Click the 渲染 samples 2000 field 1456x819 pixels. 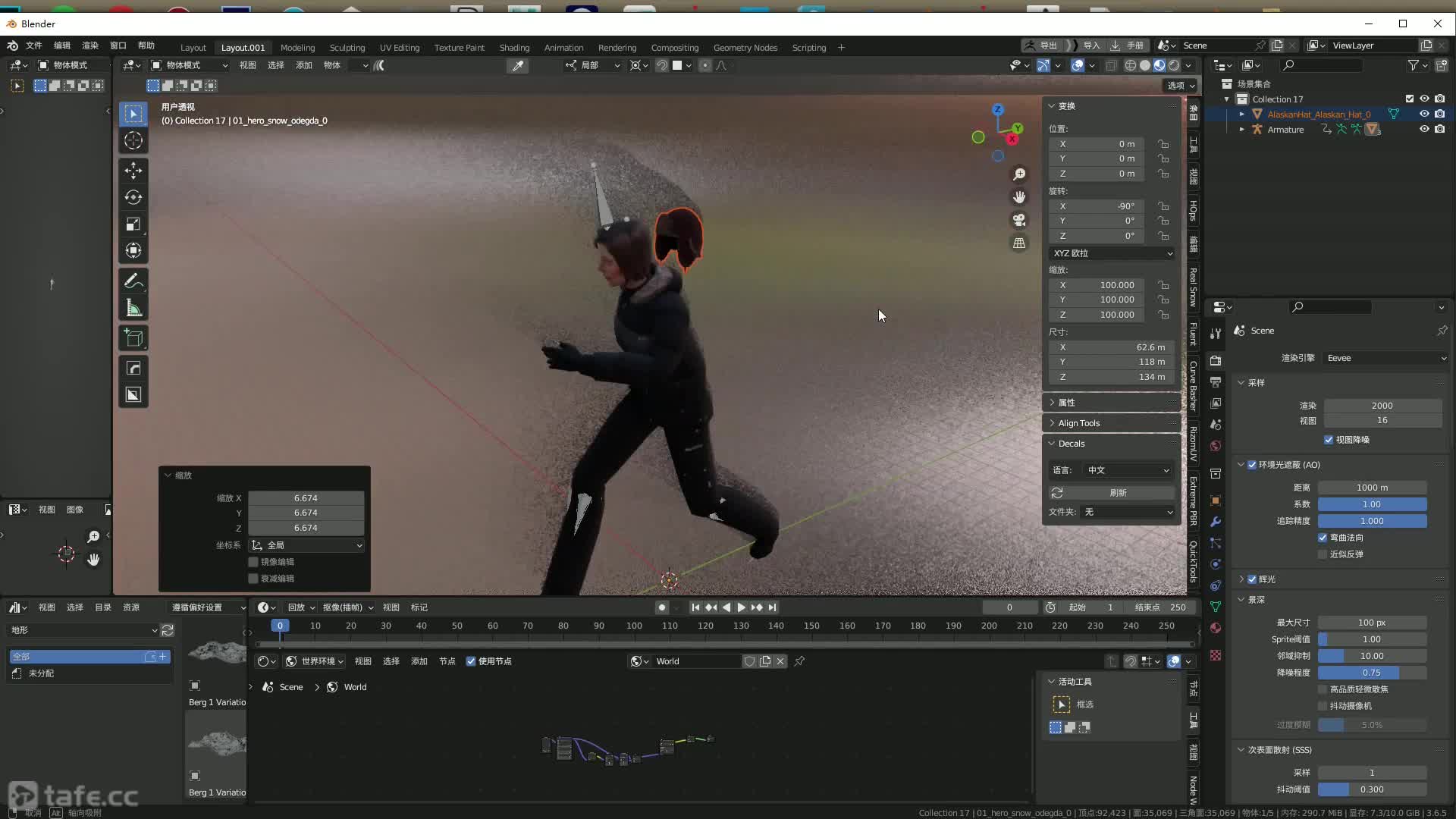(1382, 406)
